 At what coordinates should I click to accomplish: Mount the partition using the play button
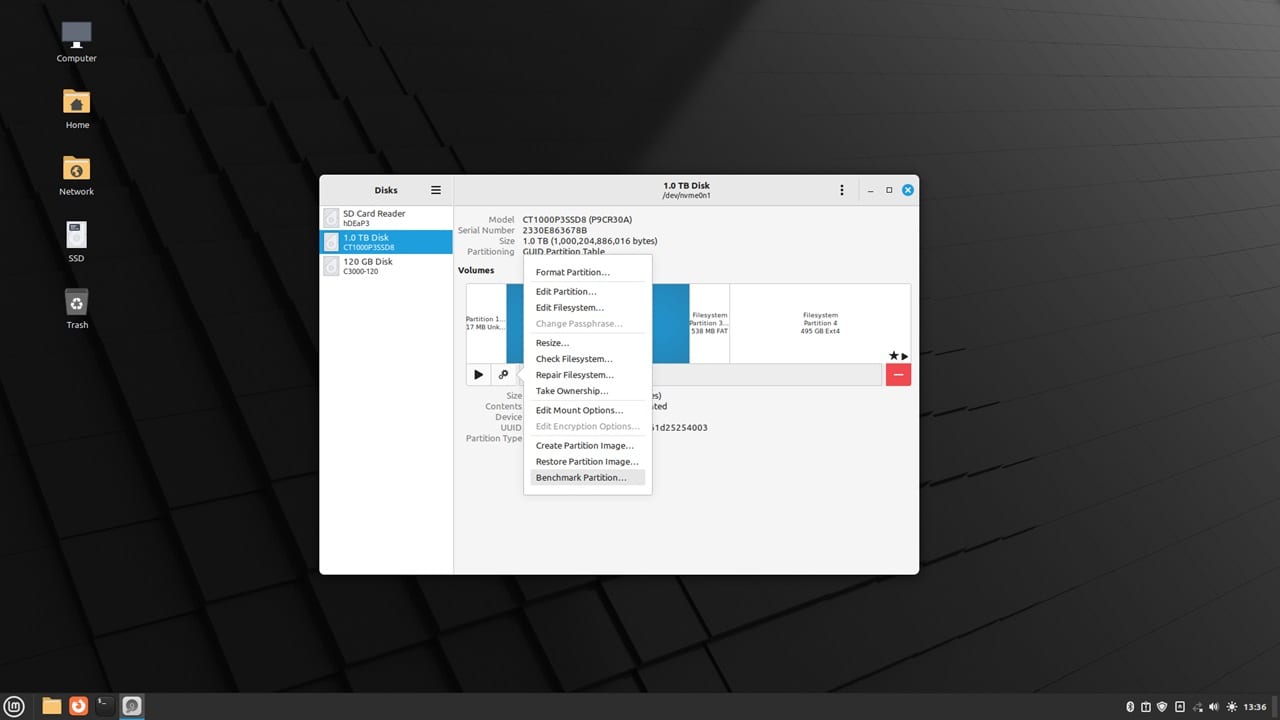[x=478, y=374]
